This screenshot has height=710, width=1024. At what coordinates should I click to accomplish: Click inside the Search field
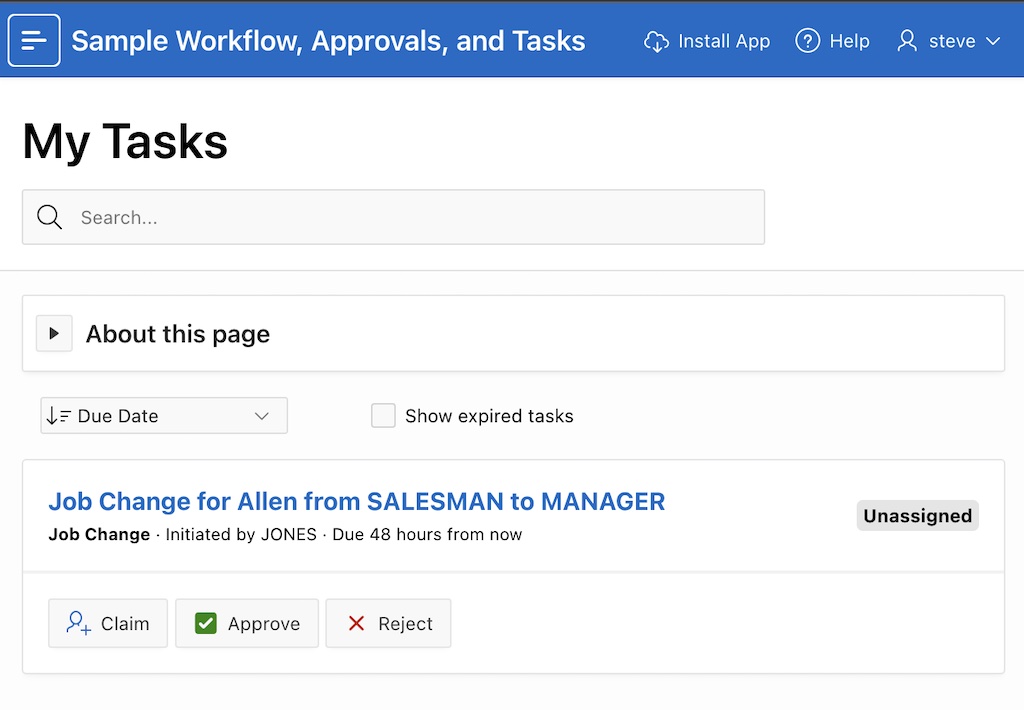(x=300, y=217)
